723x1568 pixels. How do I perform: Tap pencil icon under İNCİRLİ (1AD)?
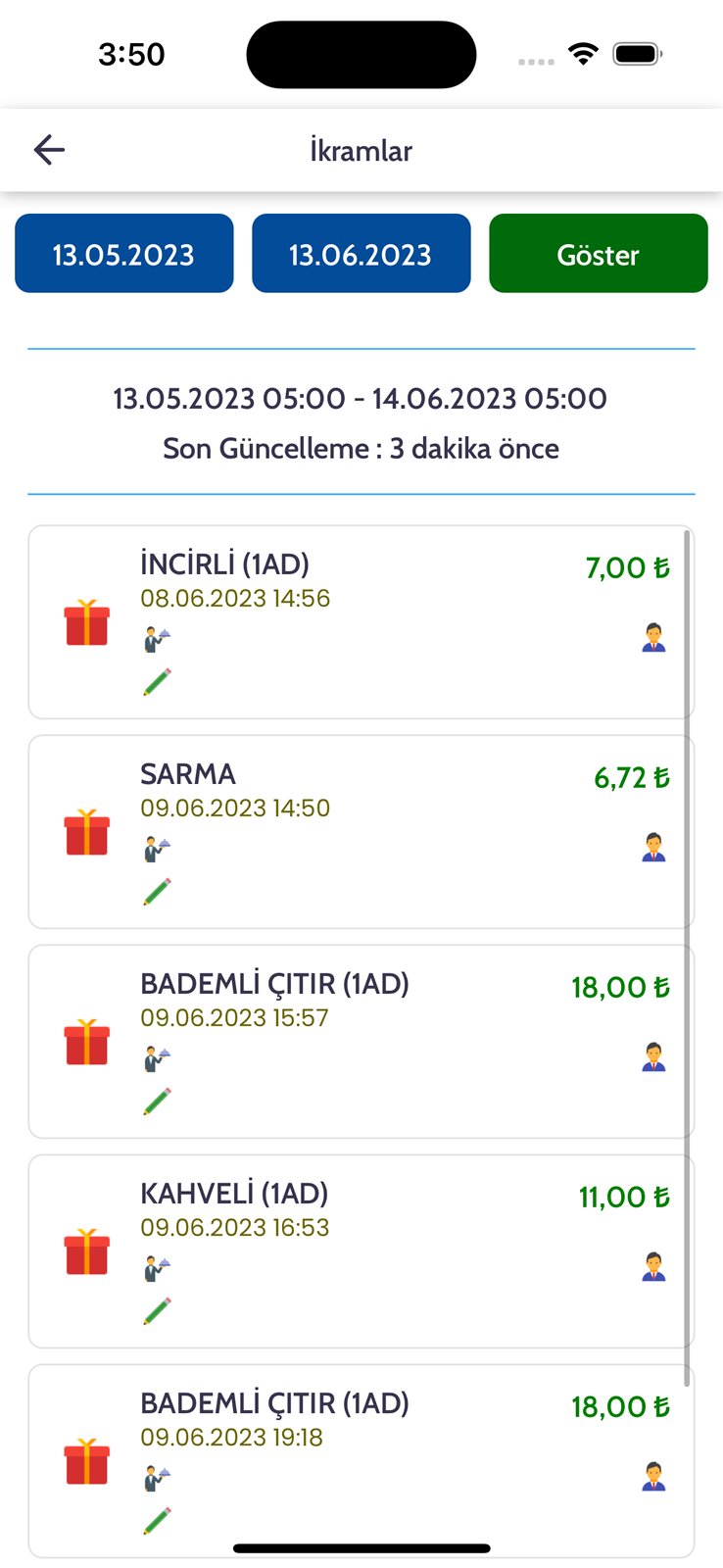[157, 682]
